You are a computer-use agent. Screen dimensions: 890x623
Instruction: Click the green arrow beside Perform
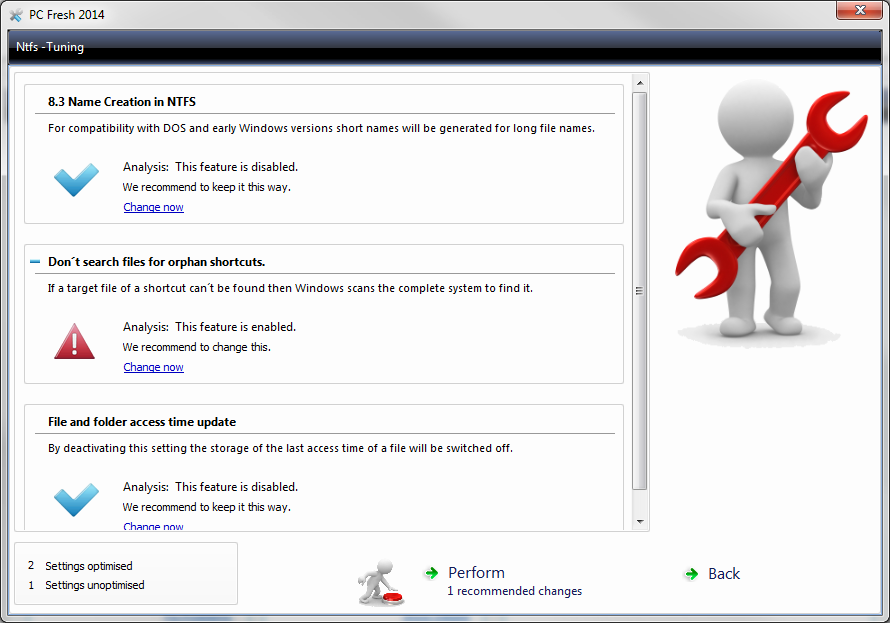click(432, 573)
